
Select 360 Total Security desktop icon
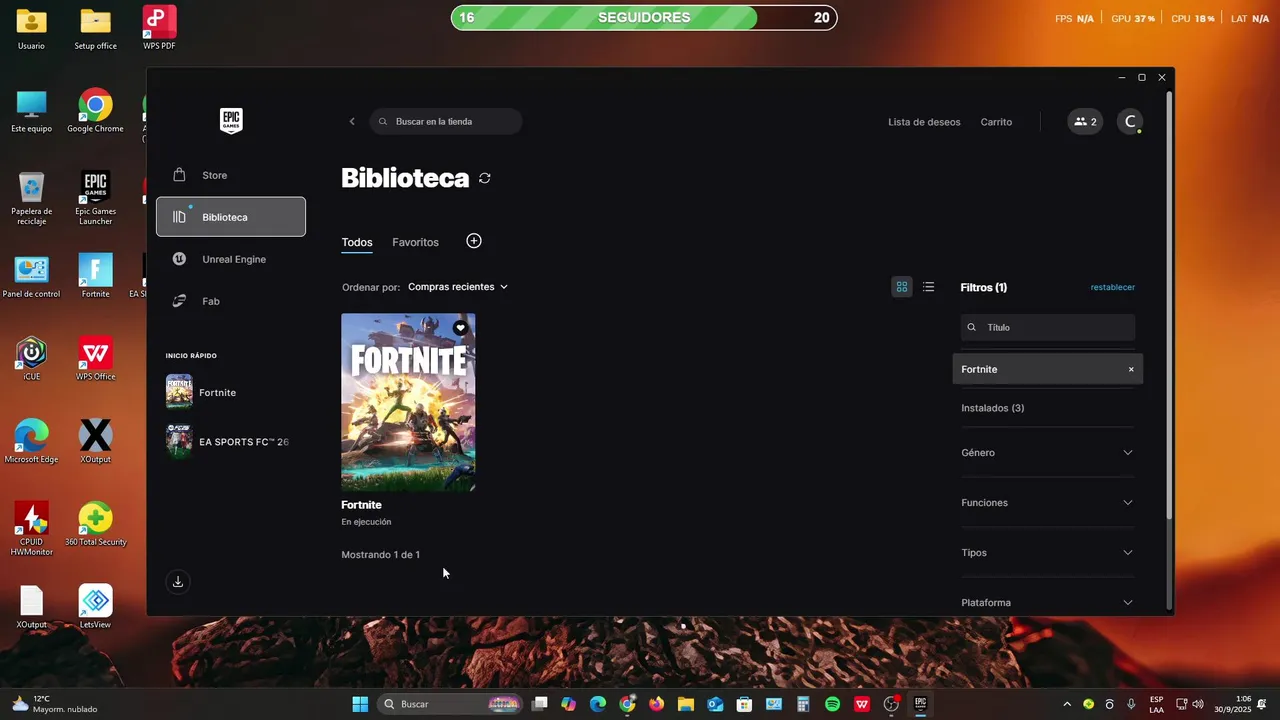coord(95,524)
